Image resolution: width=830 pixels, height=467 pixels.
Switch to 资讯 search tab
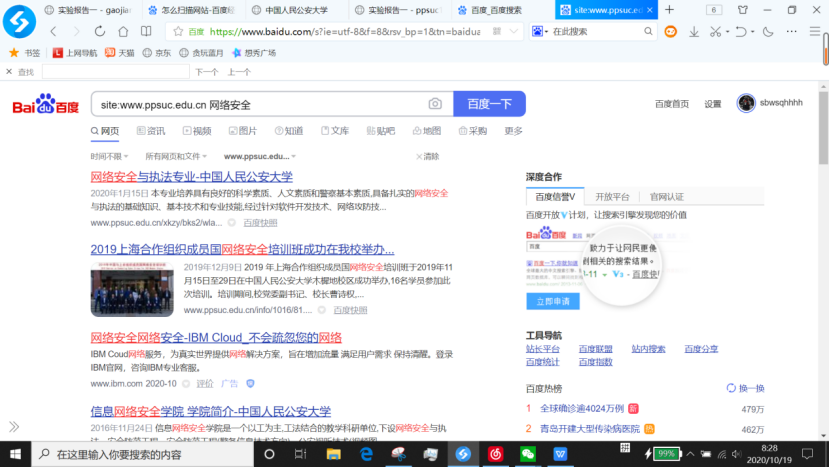tap(151, 131)
